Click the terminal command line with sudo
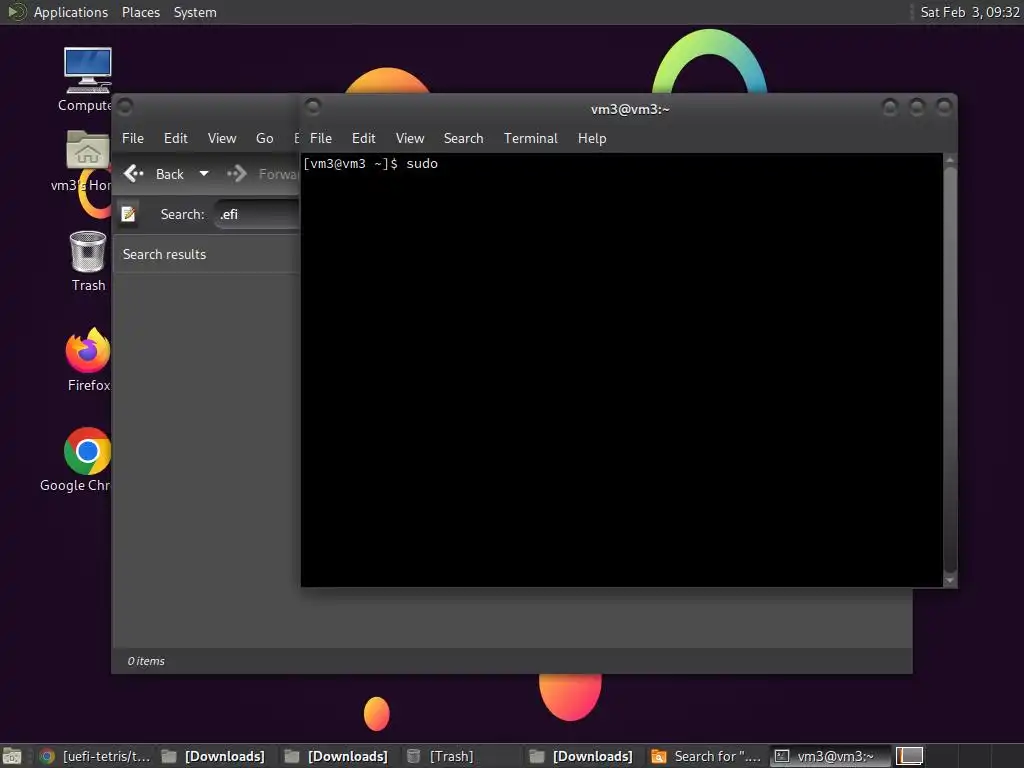Image resolution: width=1024 pixels, height=768 pixels. 370,164
